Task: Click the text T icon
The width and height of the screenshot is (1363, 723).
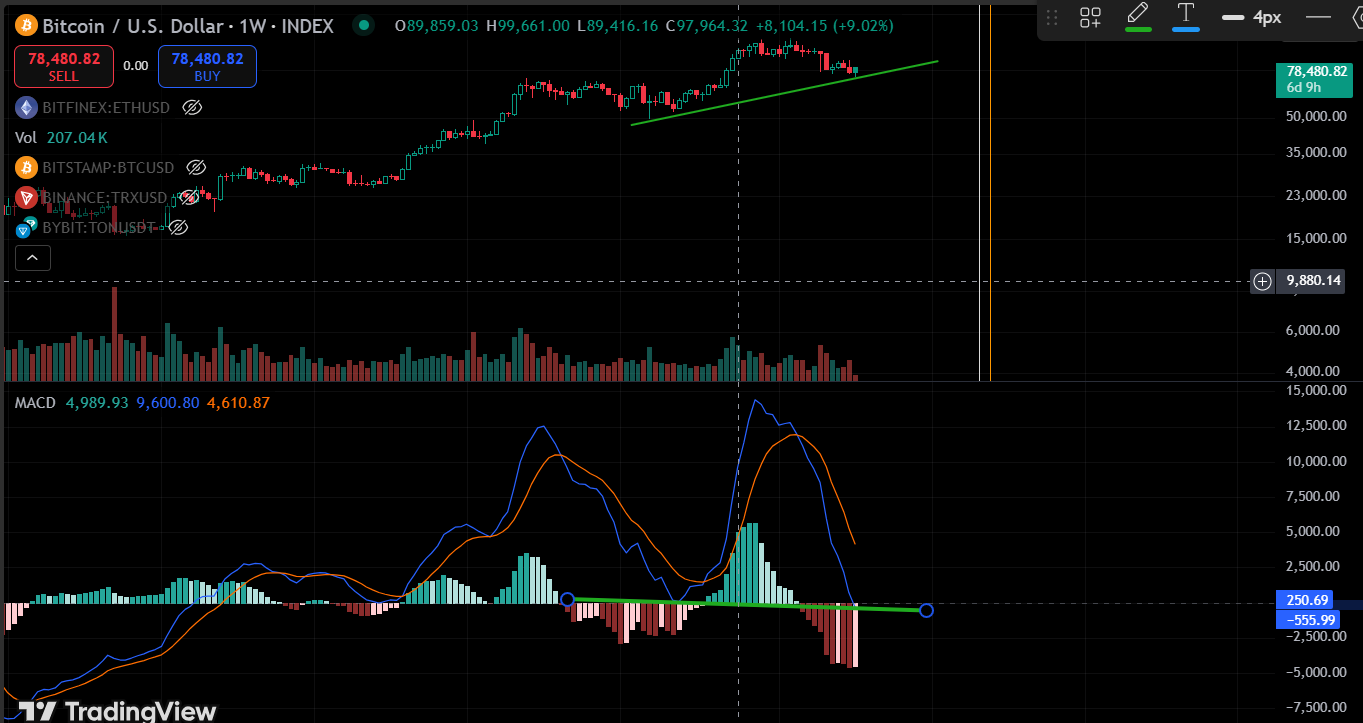Action: point(1186,15)
